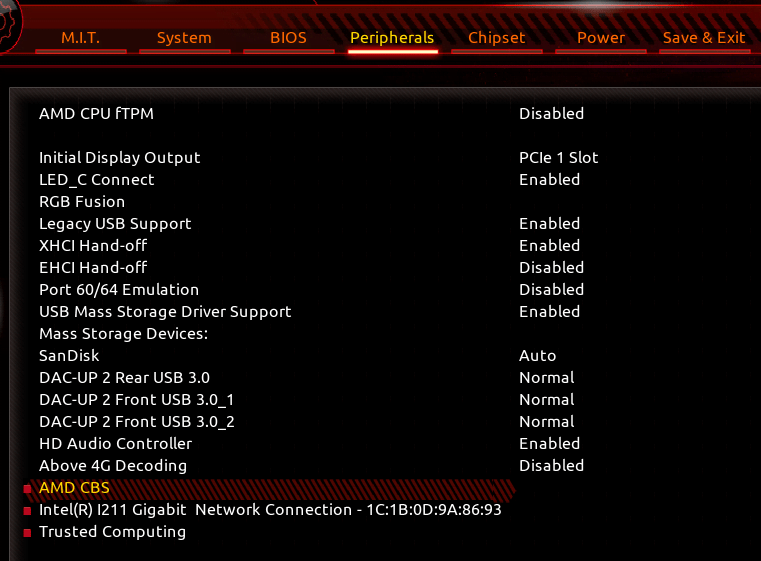Image resolution: width=761 pixels, height=561 pixels.
Task: Change the Above 4G Decoding setting value
Action: pyautogui.click(x=551, y=465)
